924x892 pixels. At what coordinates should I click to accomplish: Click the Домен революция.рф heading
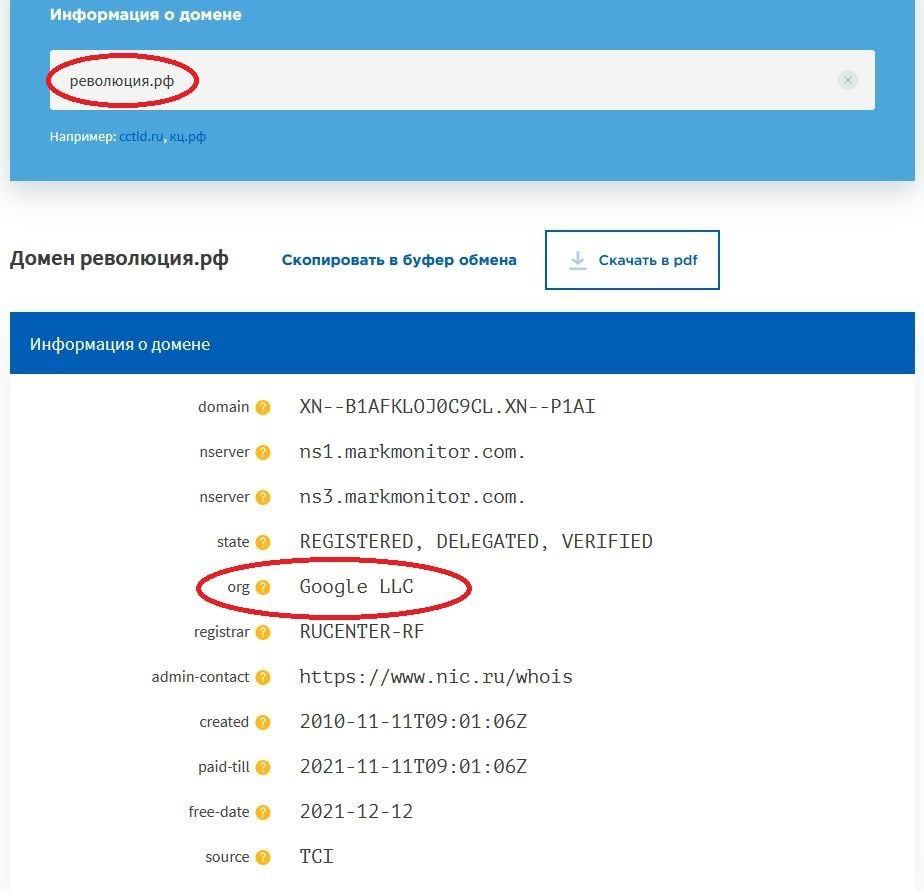pos(119,259)
